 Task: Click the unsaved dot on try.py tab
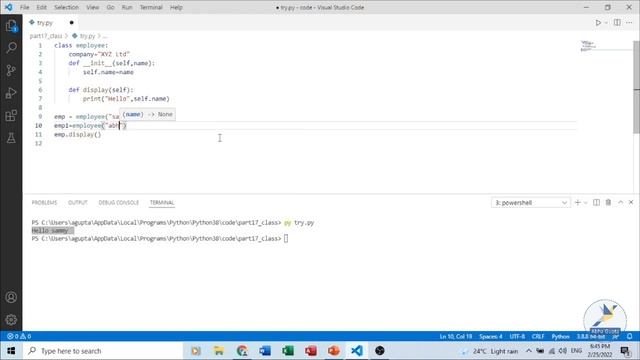(x=71, y=23)
